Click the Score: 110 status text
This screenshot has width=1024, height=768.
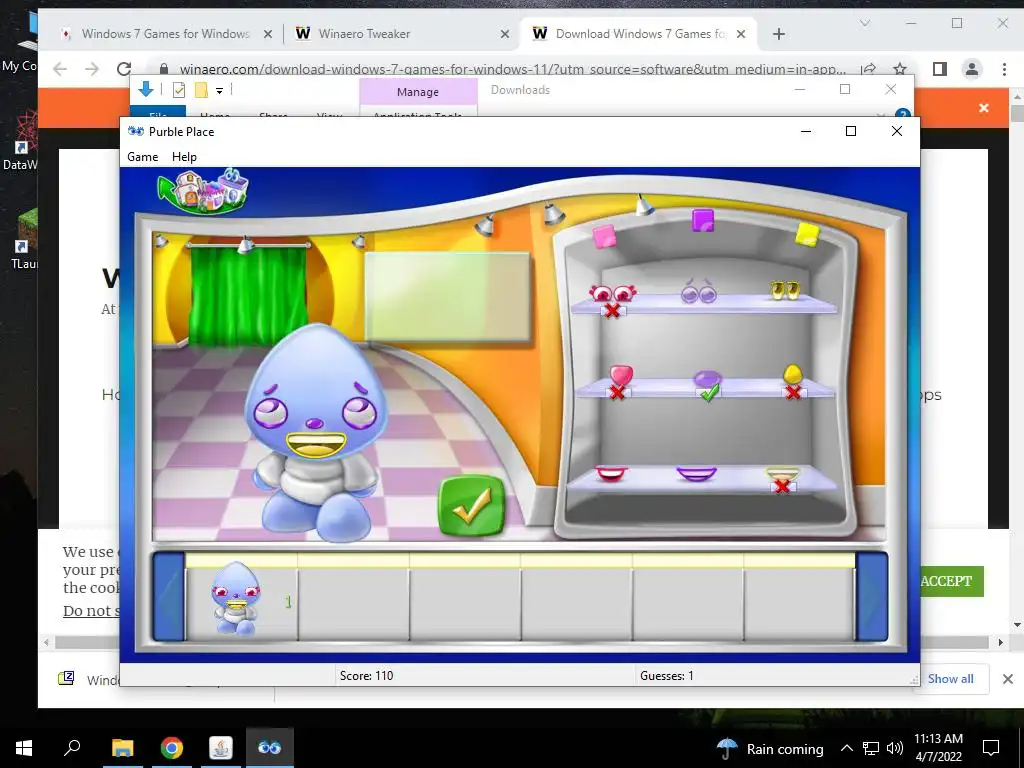click(366, 676)
